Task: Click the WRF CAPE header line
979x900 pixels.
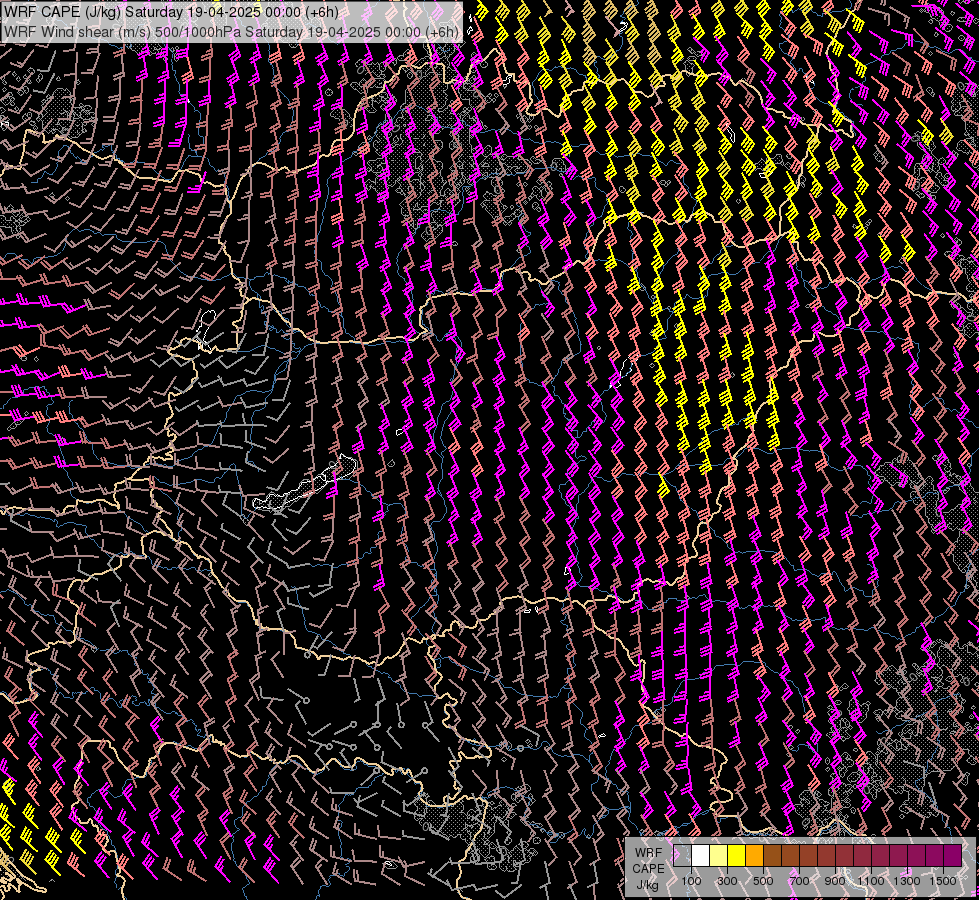Action: (171, 12)
